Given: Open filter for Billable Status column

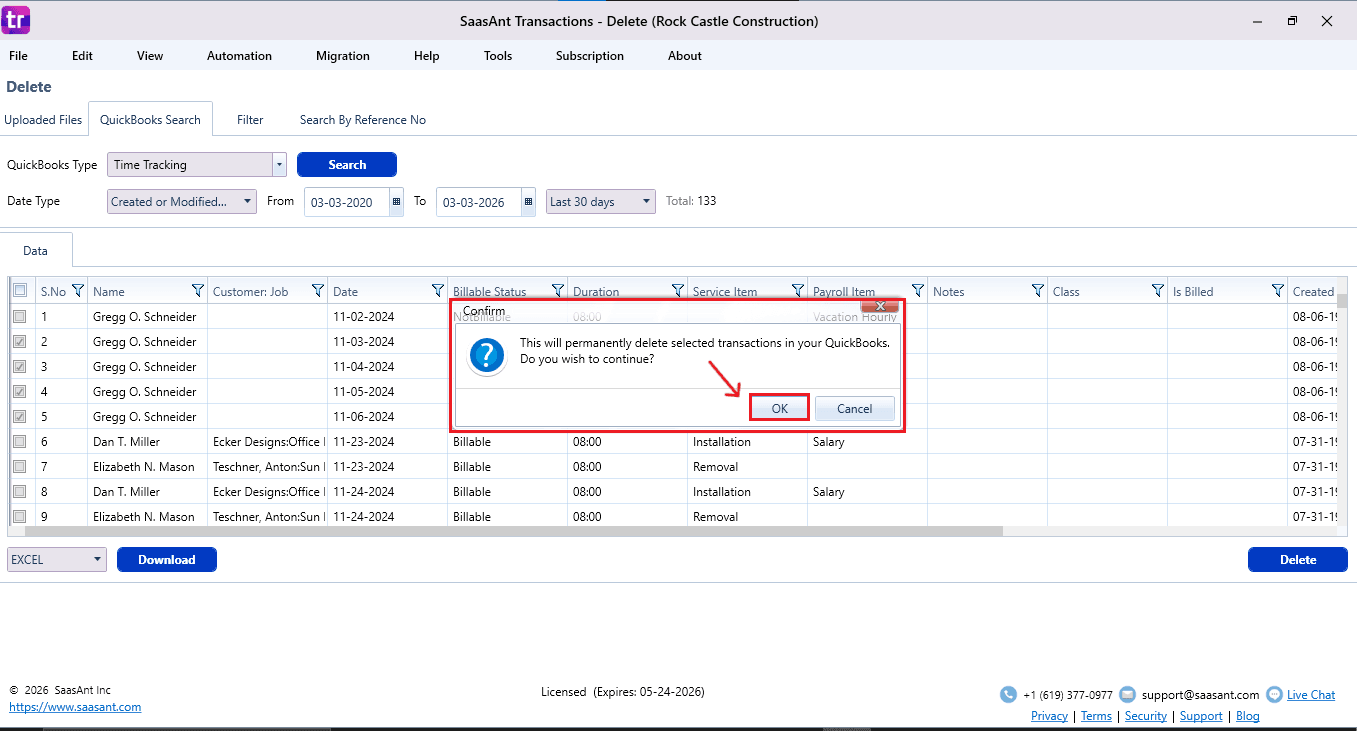Looking at the screenshot, I should 558,291.
